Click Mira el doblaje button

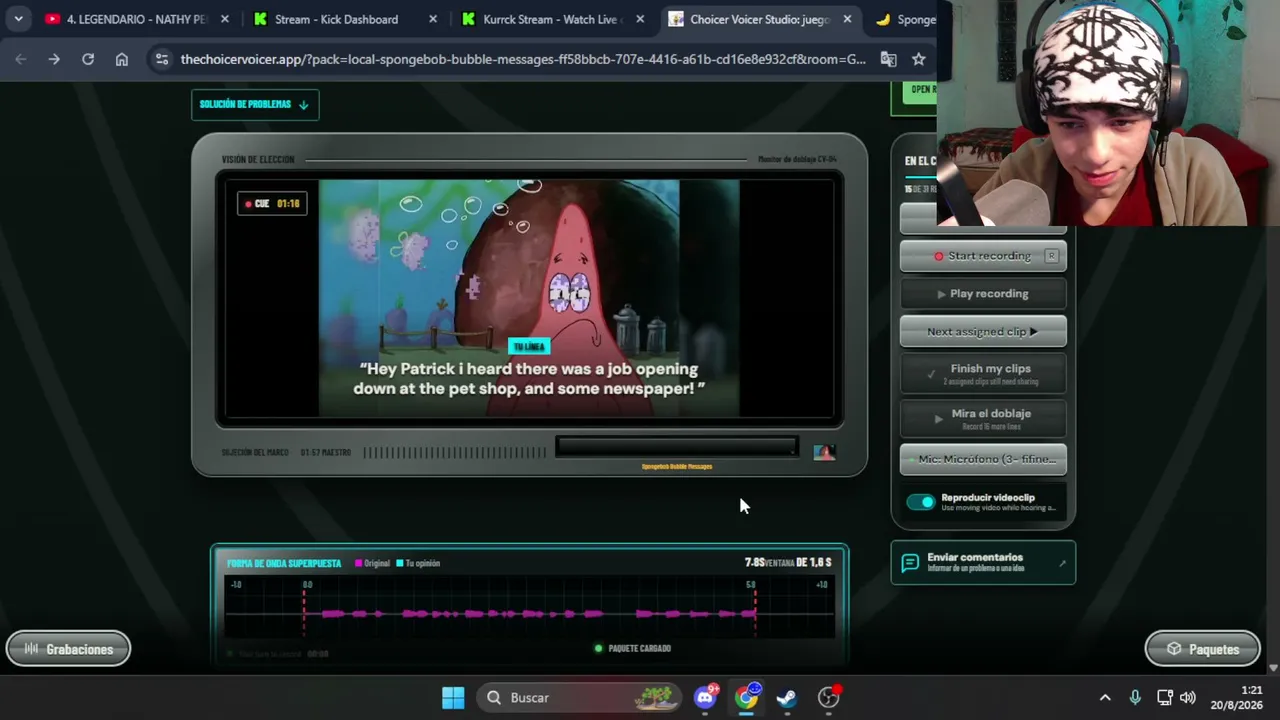[x=983, y=418]
